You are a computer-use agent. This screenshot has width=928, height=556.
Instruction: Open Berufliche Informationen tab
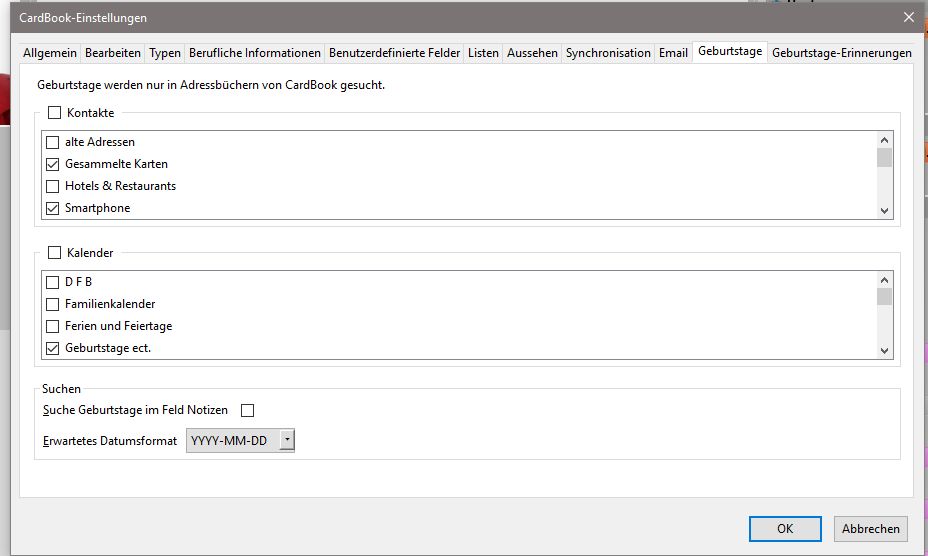pos(254,53)
